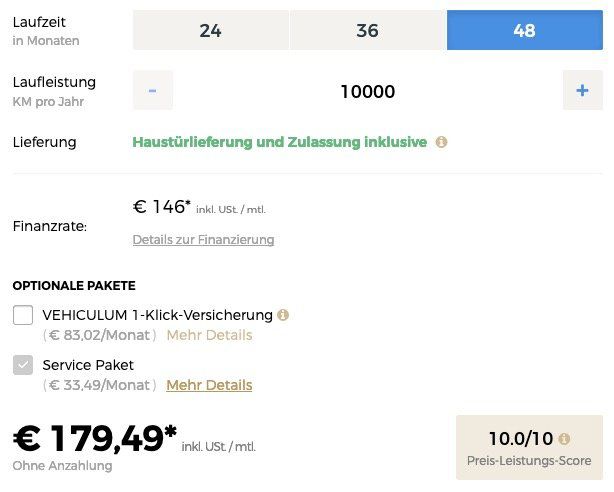Click the € 179,49 monthly total price

[x=95, y=439]
